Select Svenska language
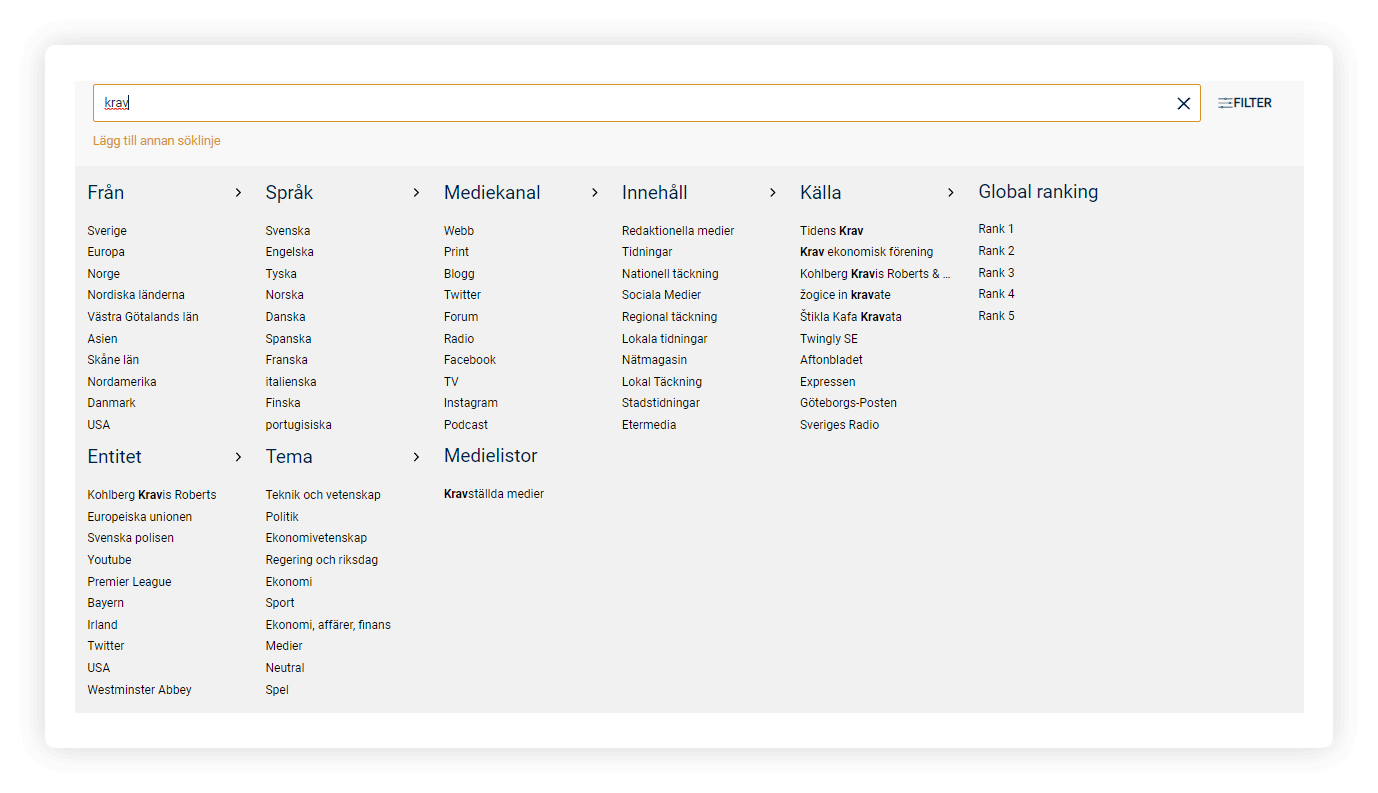 pyautogui.click(x=288, y=231)
